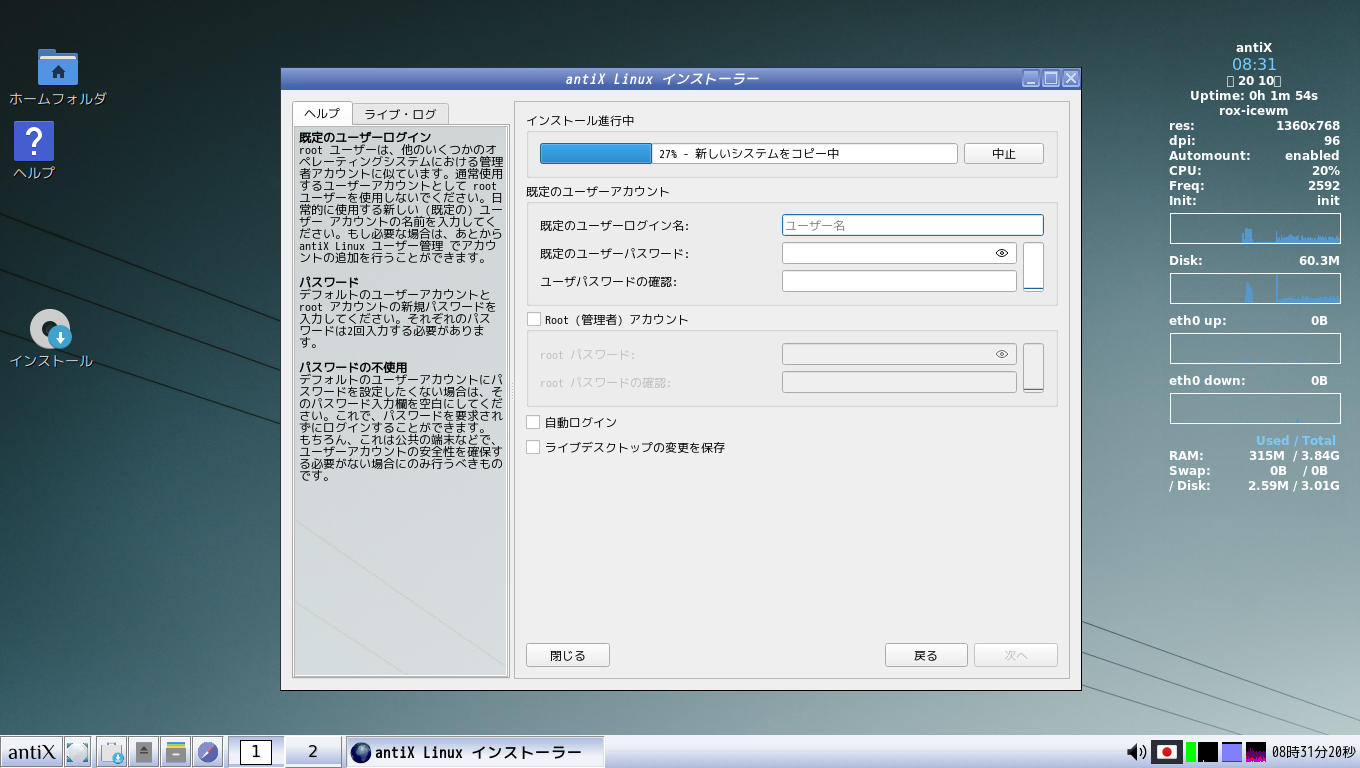
Task: Click the taskbar clock 08時31分20秒
Action: coord(1313,752)
